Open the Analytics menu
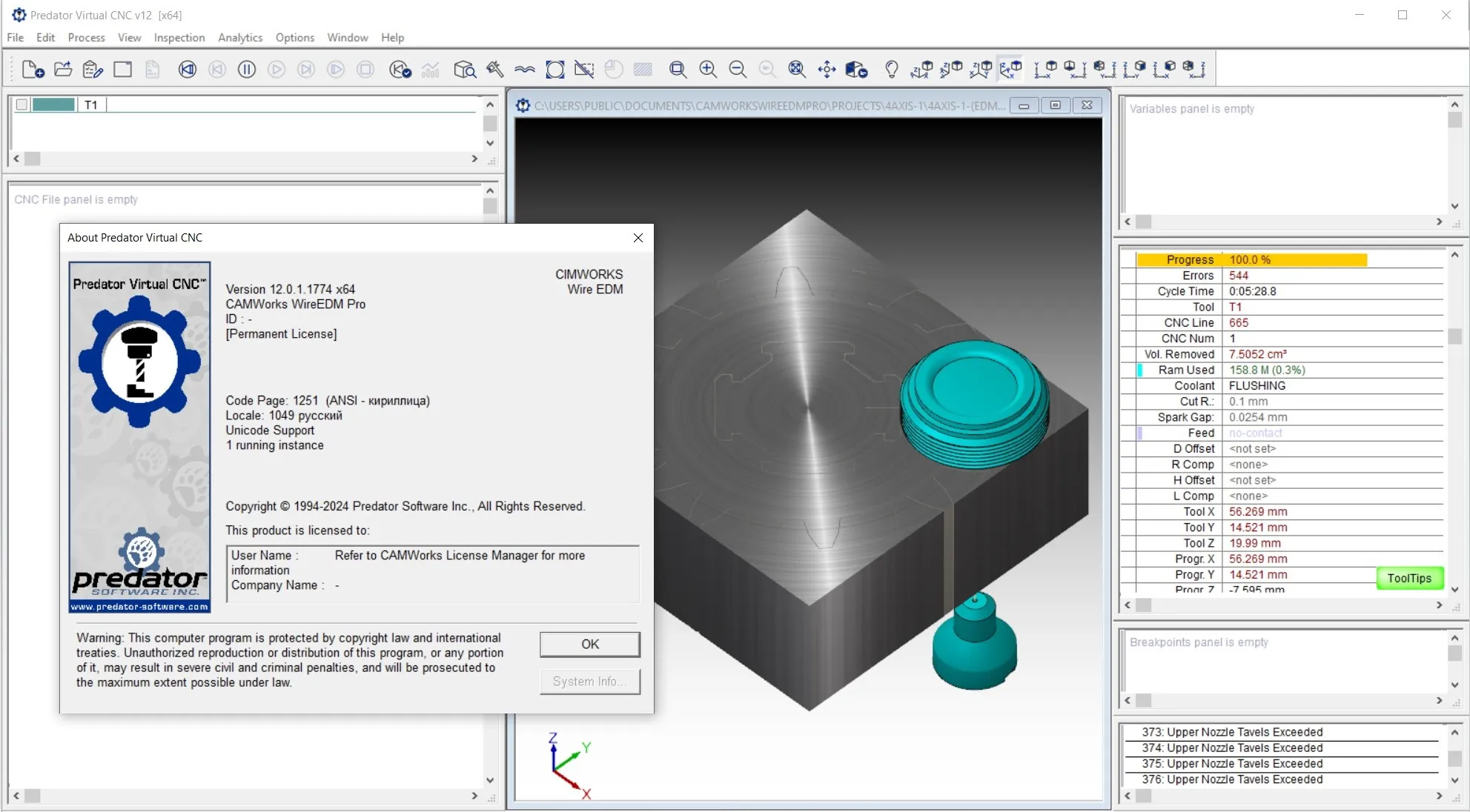The width and height of the screenshot is (1470, 812). pos(239,38)
